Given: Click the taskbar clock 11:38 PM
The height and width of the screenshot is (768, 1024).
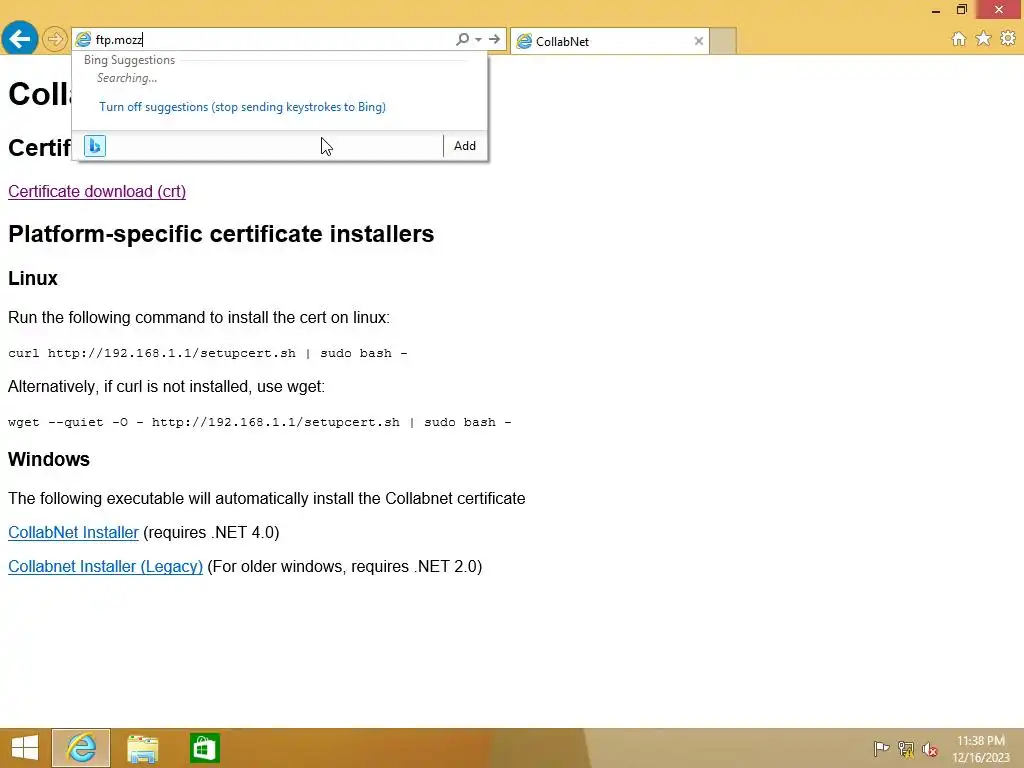Looking at the screenshot, I should (x=981, y=741).
